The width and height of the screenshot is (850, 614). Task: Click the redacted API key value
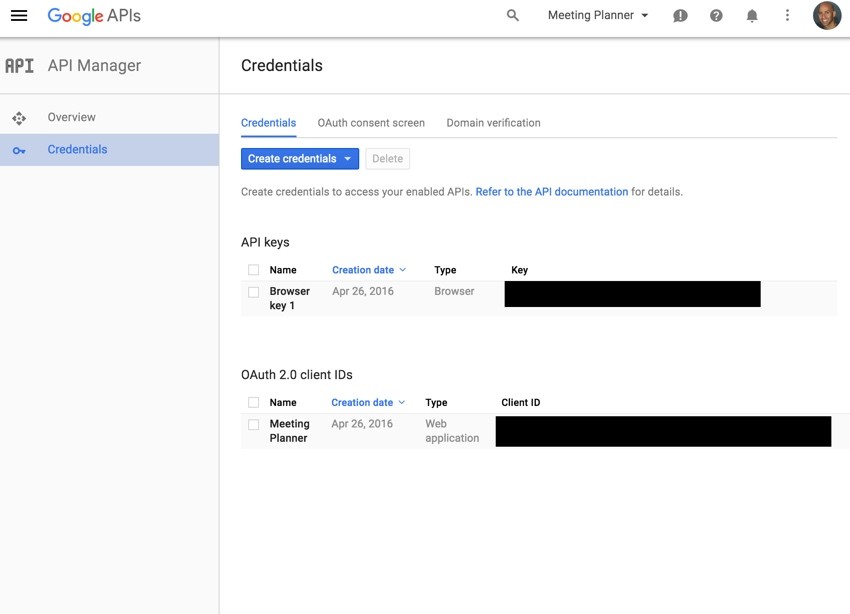(633, 294)
